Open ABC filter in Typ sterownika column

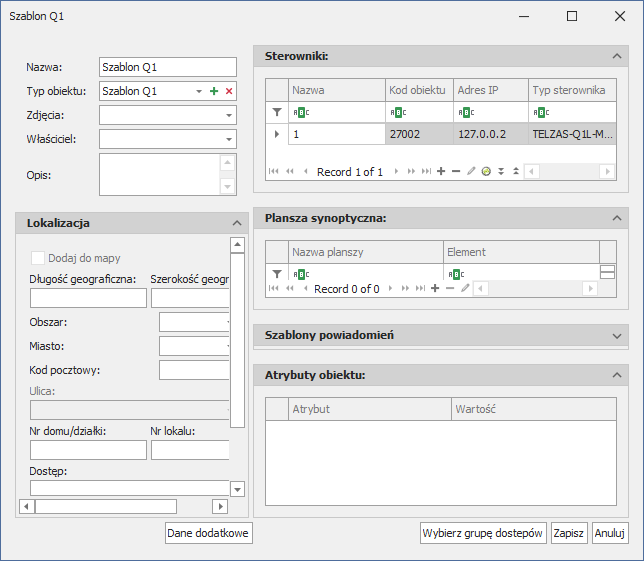point(541,113)
